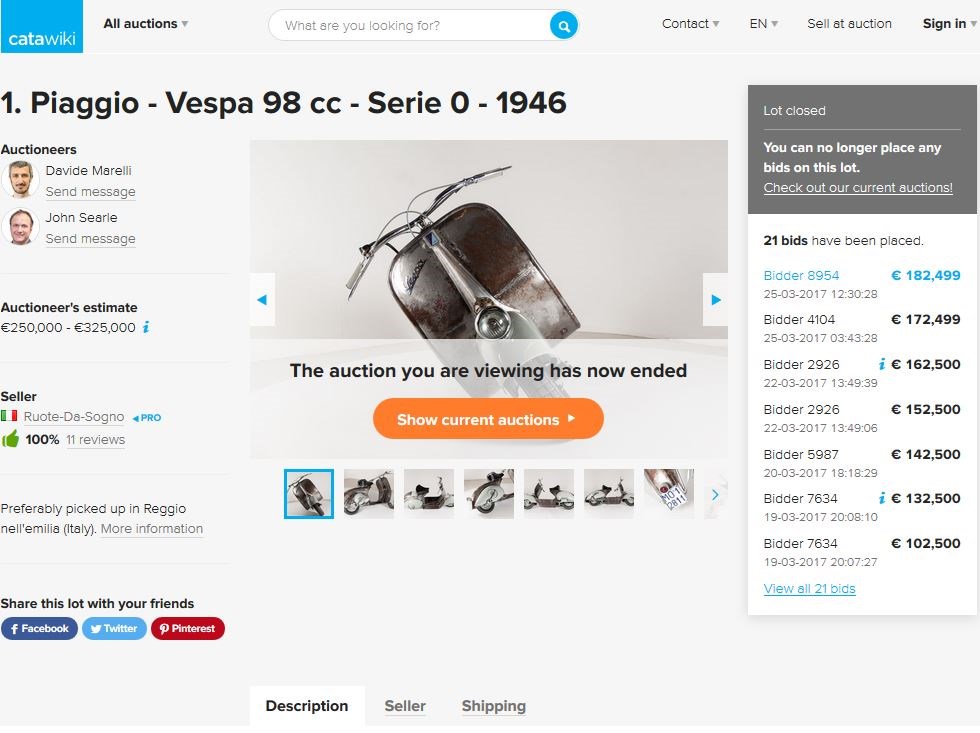Click info icon next to € 132,500 bid
Image resolution: width=980 pixels, height=733 pixels.
[881, 499]
